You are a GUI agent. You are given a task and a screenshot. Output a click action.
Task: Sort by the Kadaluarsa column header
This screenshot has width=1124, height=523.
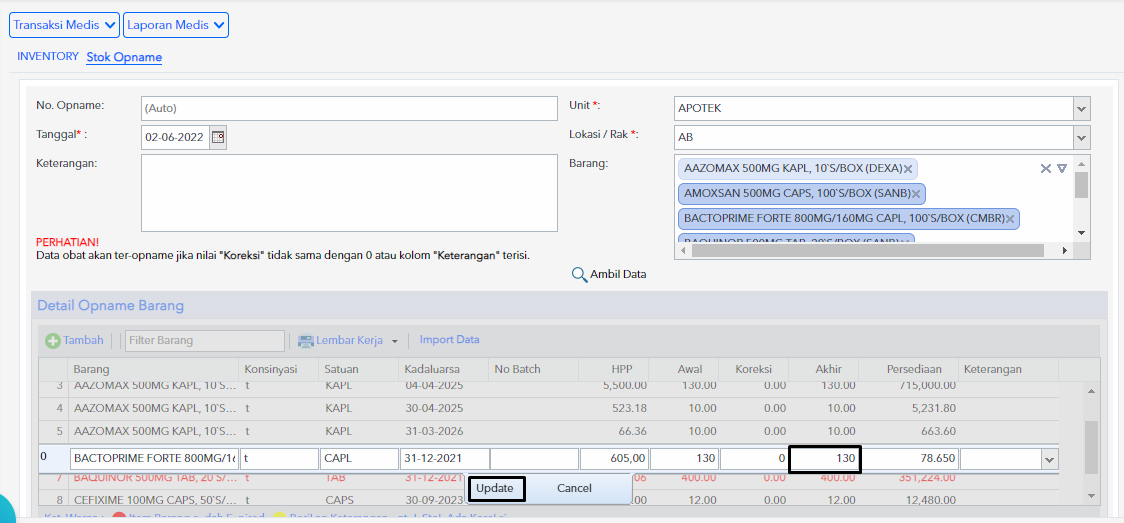point(444,370)
